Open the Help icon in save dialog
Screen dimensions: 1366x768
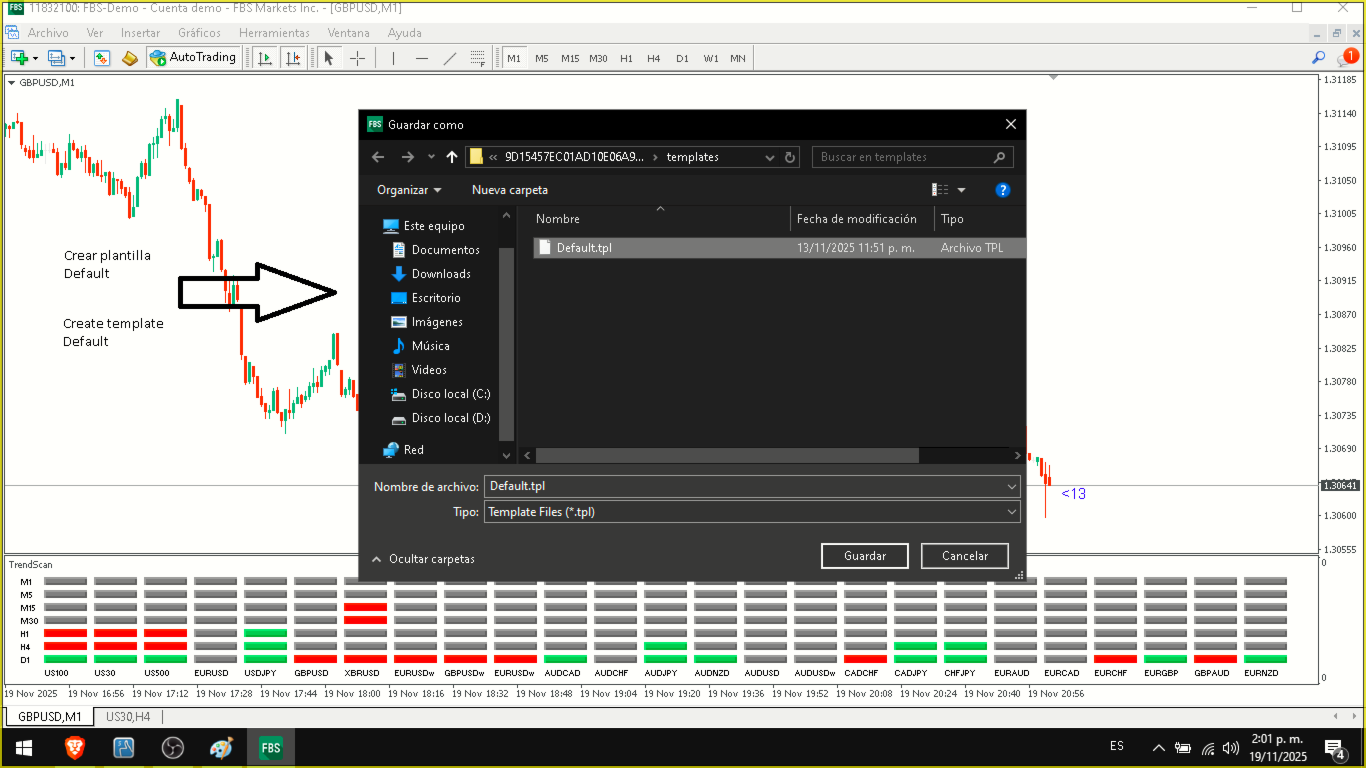(x=1002, y=189)
